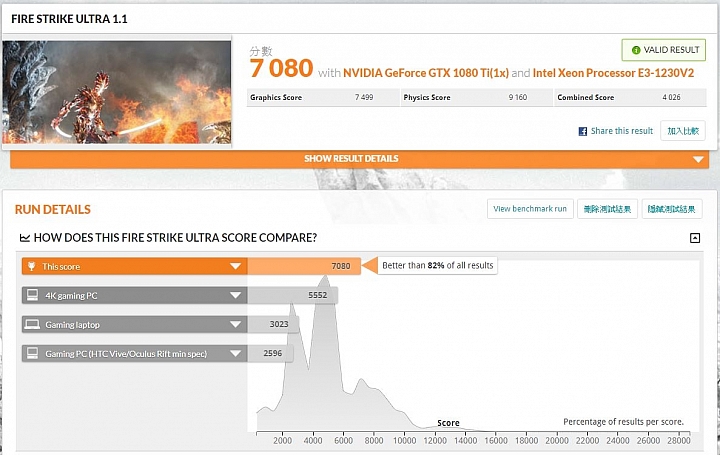Click the 28000 tick label on chart axis
Image resolution: width=720 pixels, height=455 pixels.
coord(679,440)
